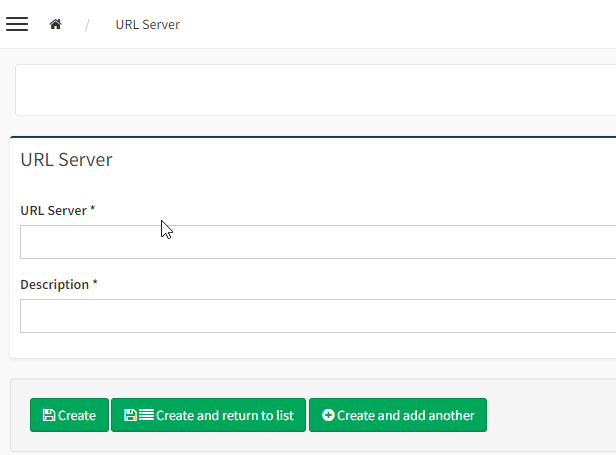
Task: Focus the URL Server text field
Action: [x=318, y=242]
